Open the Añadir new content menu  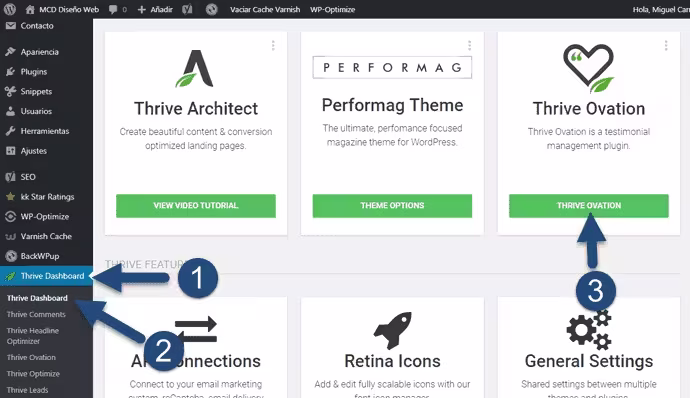pos(155,9)
